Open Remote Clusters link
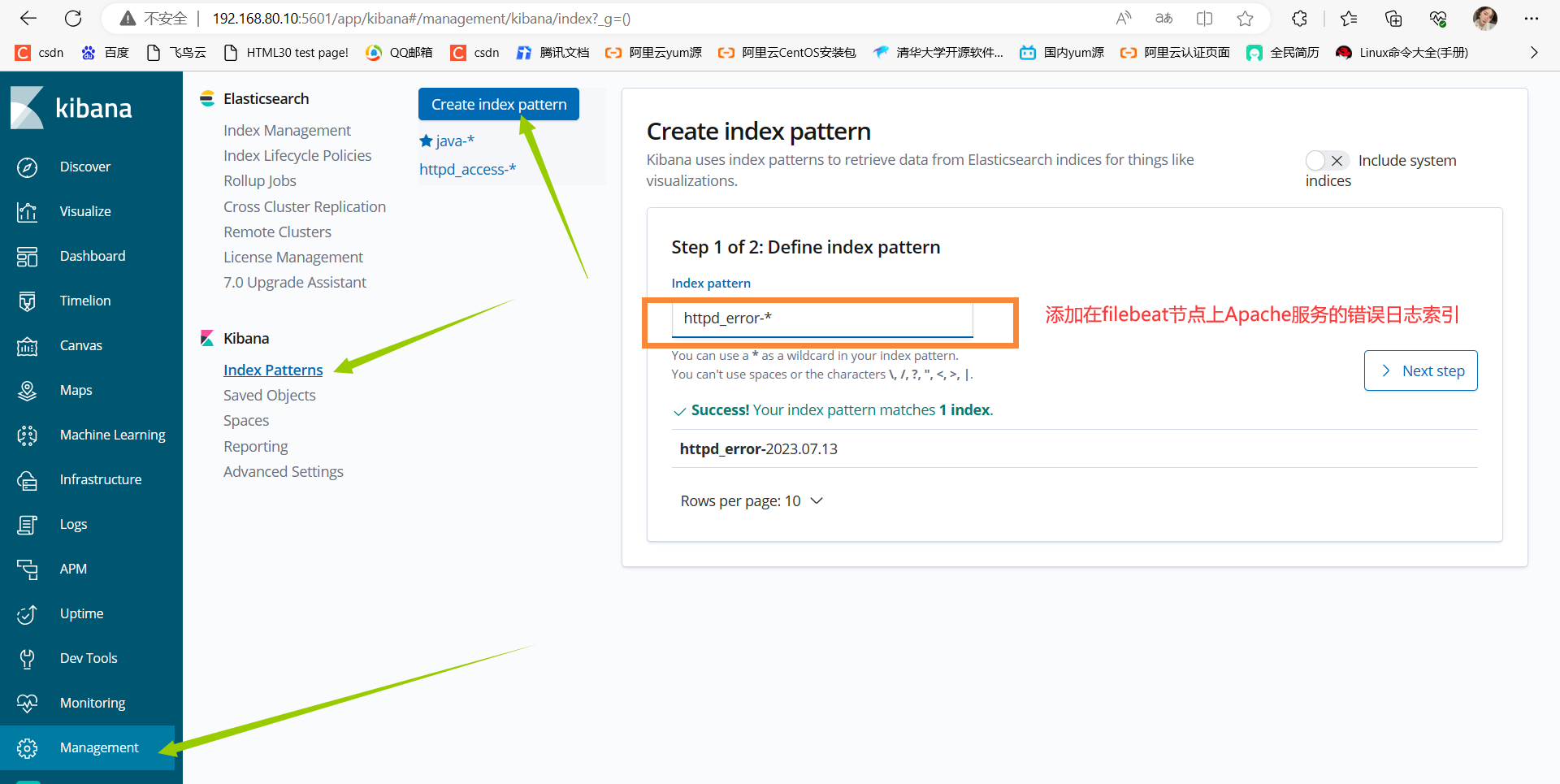Screen dimensions: 1560x784 [278, 232]
